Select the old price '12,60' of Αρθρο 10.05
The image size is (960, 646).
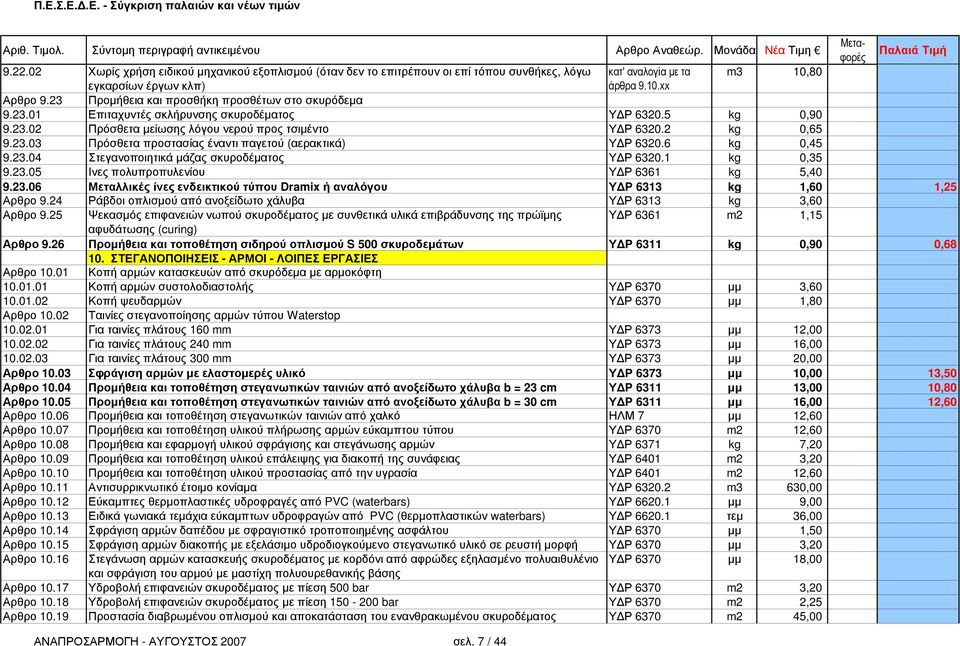point(942,402)
